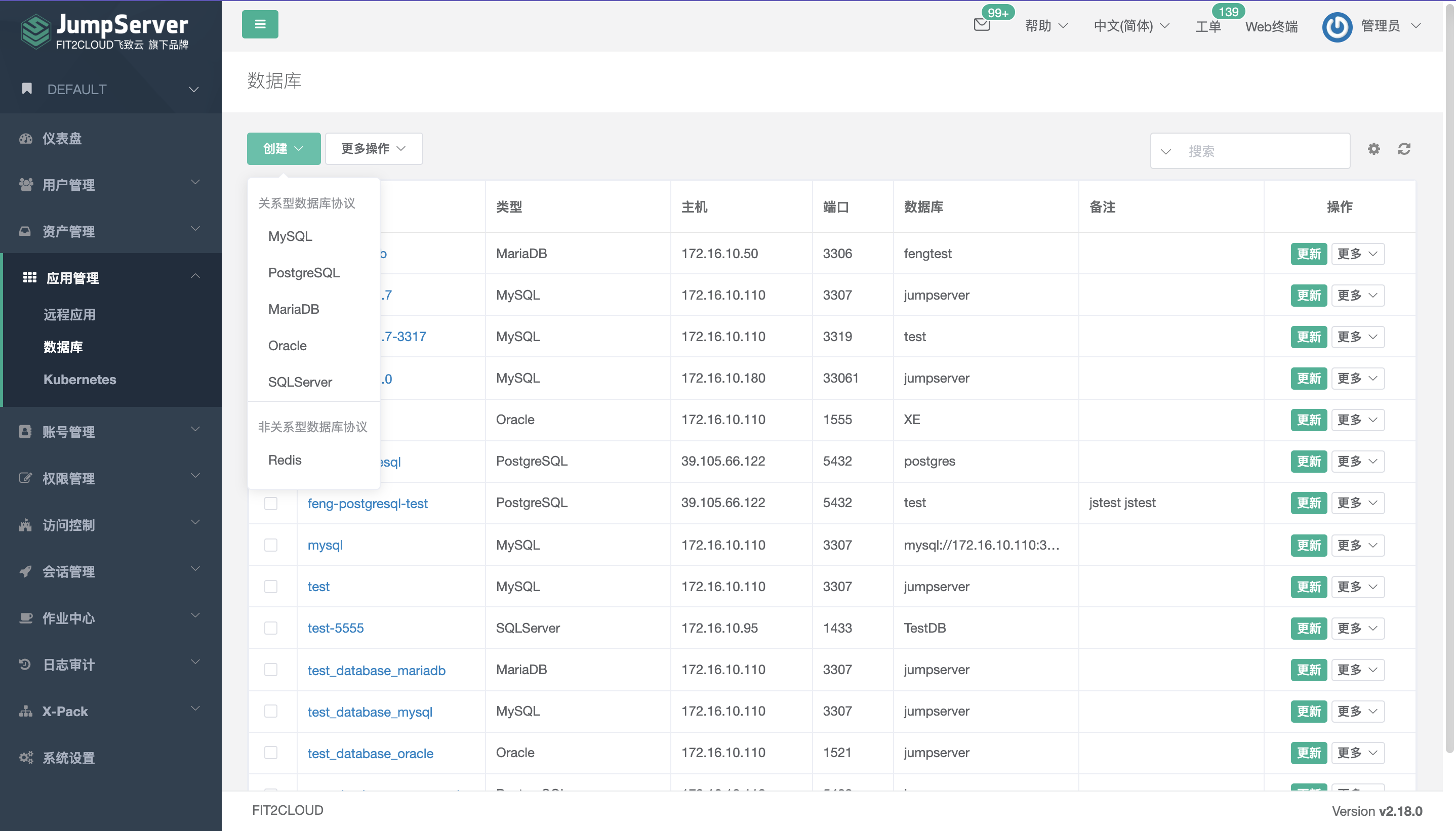1456x831 pixels.
Task: Expand the 更多操作 dropdown
Action: [x=373, y=149]
